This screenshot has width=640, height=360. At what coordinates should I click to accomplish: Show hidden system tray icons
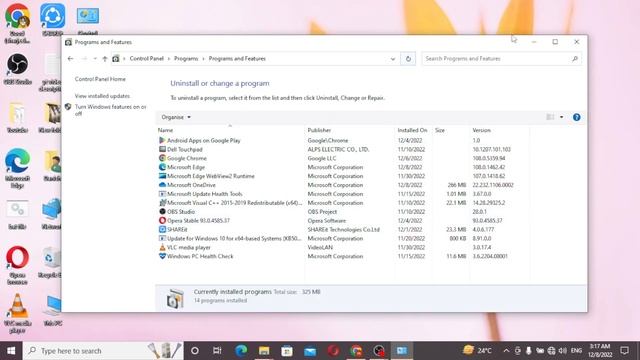point(506,351)
